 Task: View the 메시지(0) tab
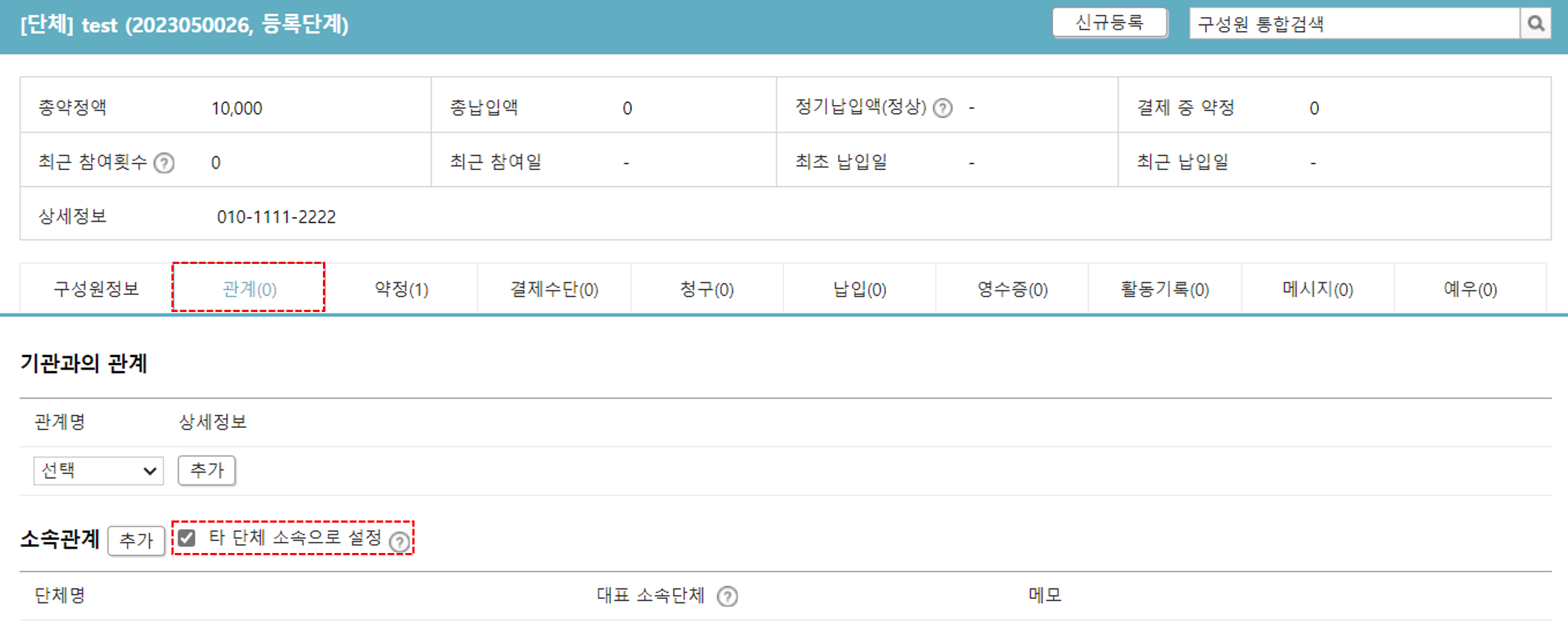point(1318,289)
